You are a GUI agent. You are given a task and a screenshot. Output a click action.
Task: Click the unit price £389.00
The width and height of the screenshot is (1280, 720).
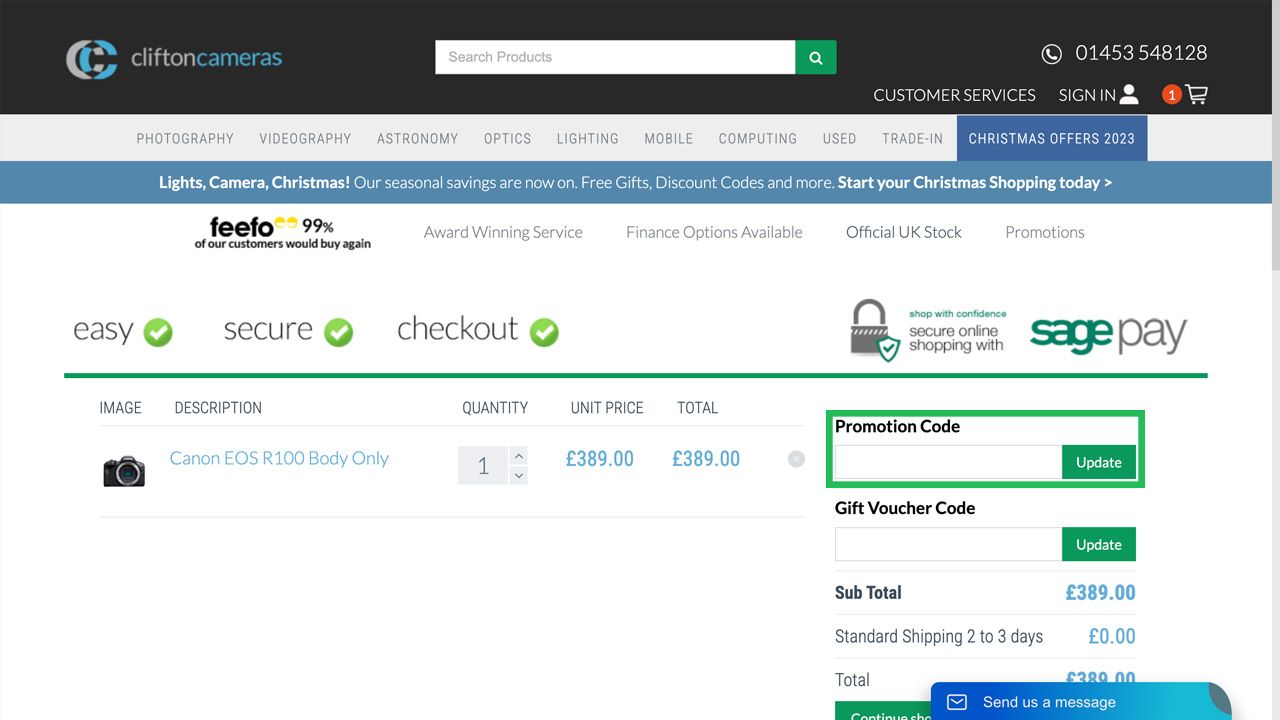[600, 459]
